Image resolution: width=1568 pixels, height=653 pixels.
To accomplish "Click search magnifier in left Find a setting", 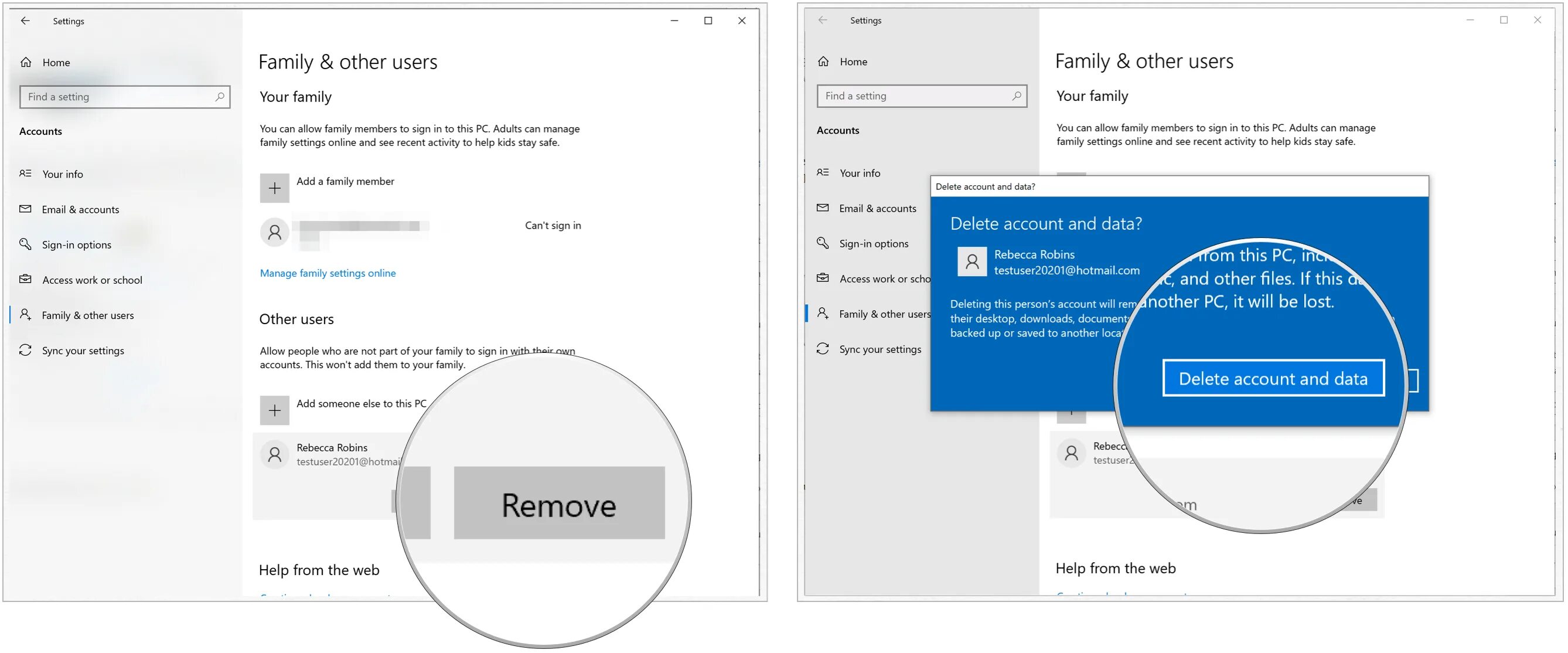I will point(220,96).
